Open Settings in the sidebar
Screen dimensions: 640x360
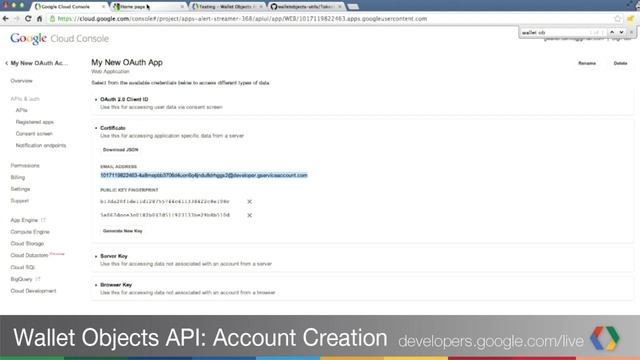[x=20, y=189]
